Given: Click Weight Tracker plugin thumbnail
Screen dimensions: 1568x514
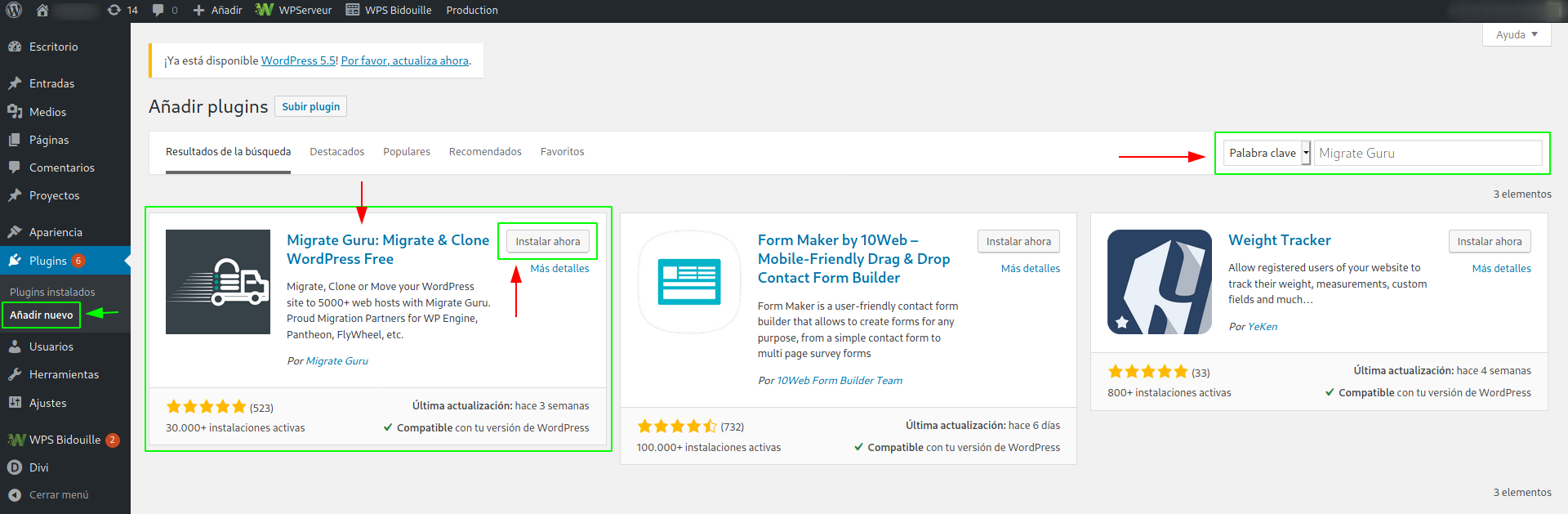Looking at the screenshot, I should click(1160, 282).
